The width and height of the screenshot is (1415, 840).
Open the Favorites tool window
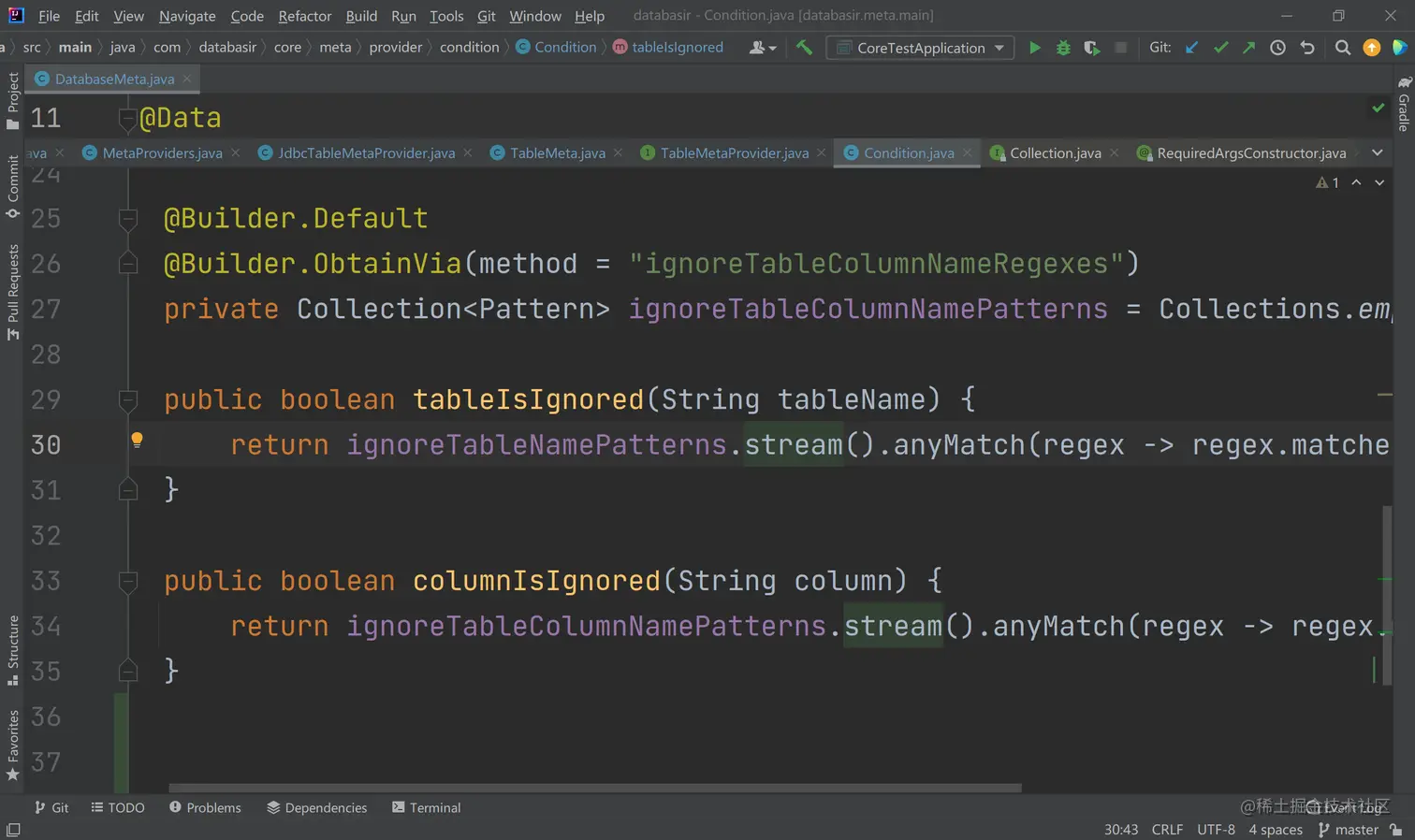[x=12, y=745]
